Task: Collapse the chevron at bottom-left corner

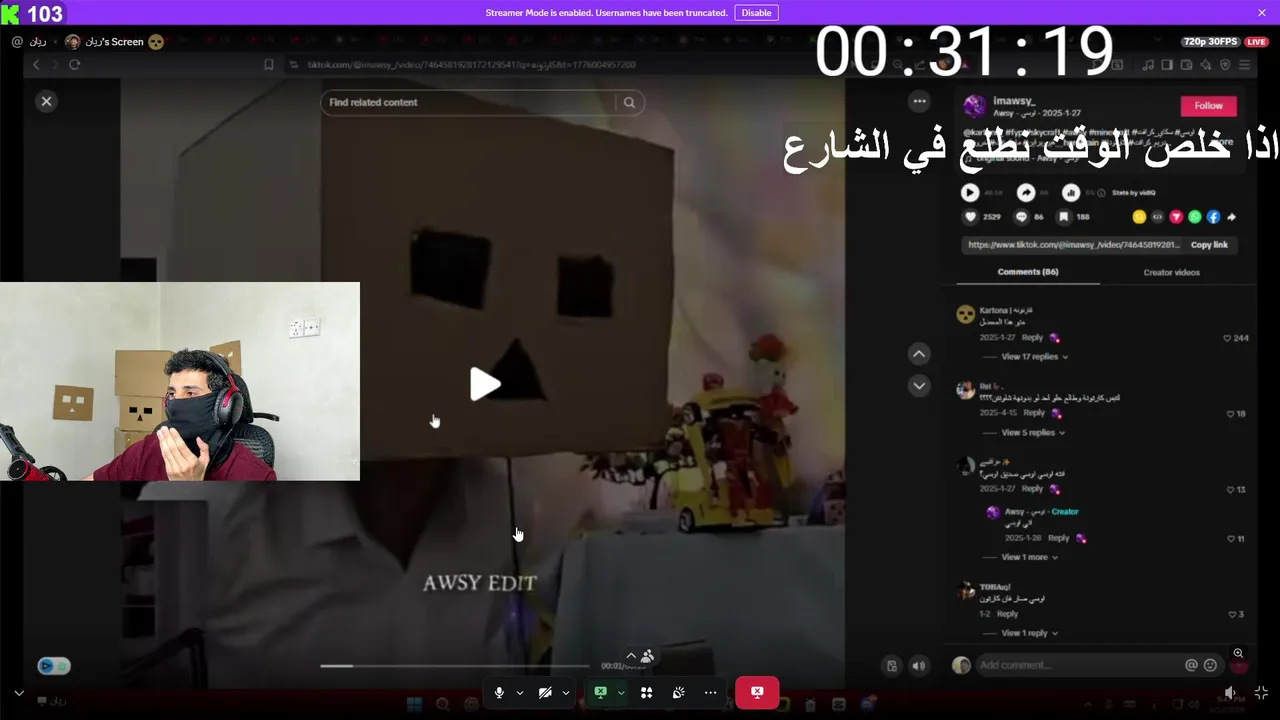Action: 19,693
